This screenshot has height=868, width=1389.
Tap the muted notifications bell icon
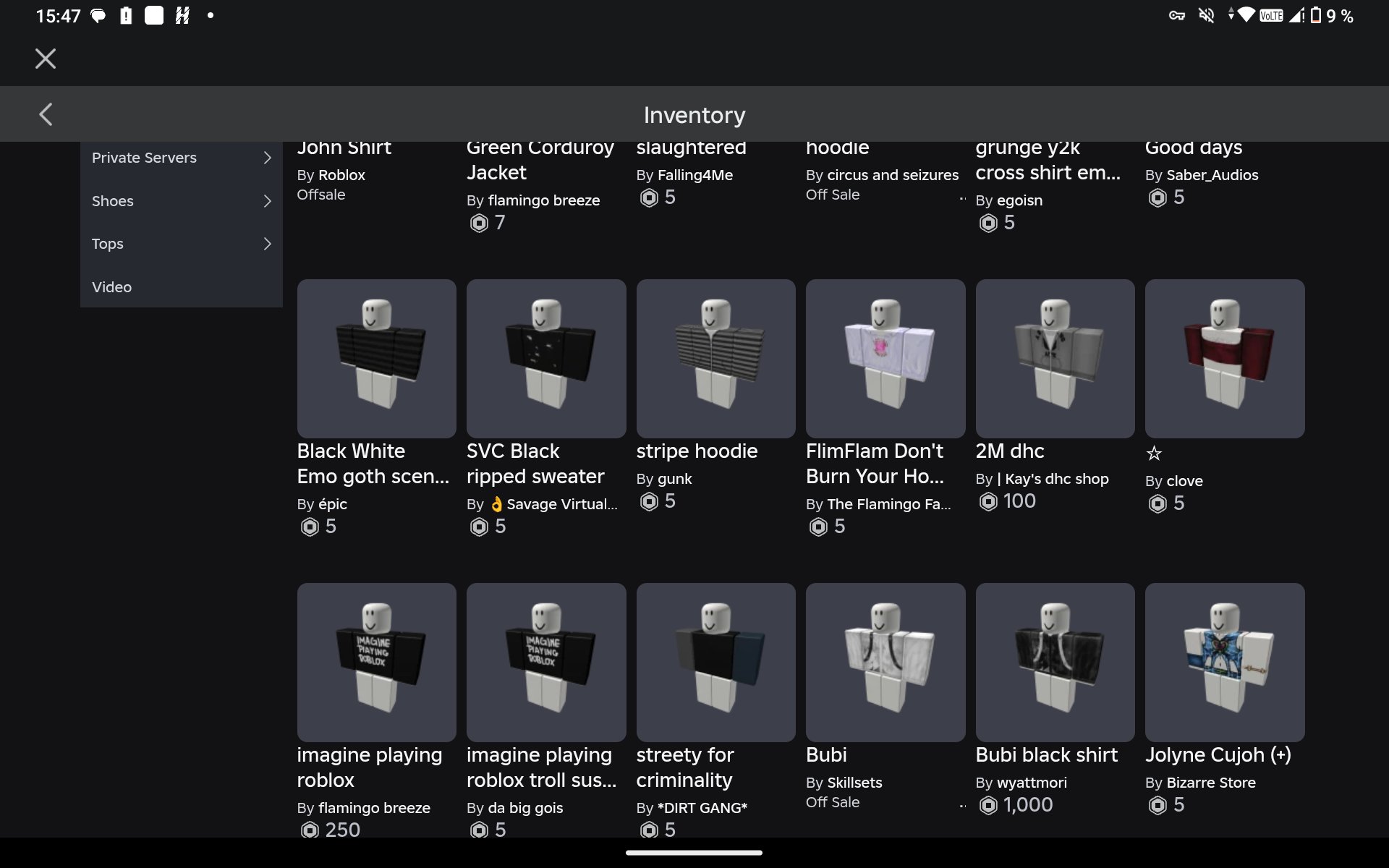[x=1206, y=15]
